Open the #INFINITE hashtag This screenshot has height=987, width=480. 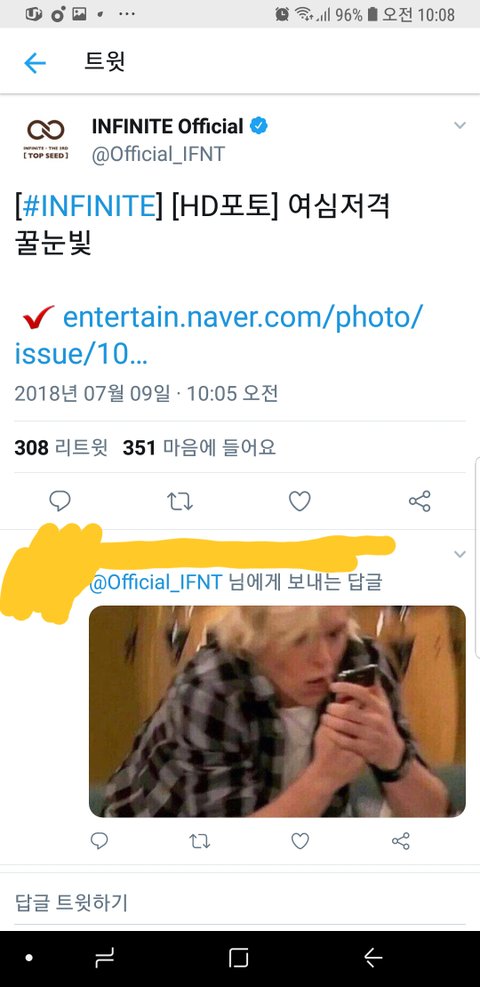click(x=87, y=206)
